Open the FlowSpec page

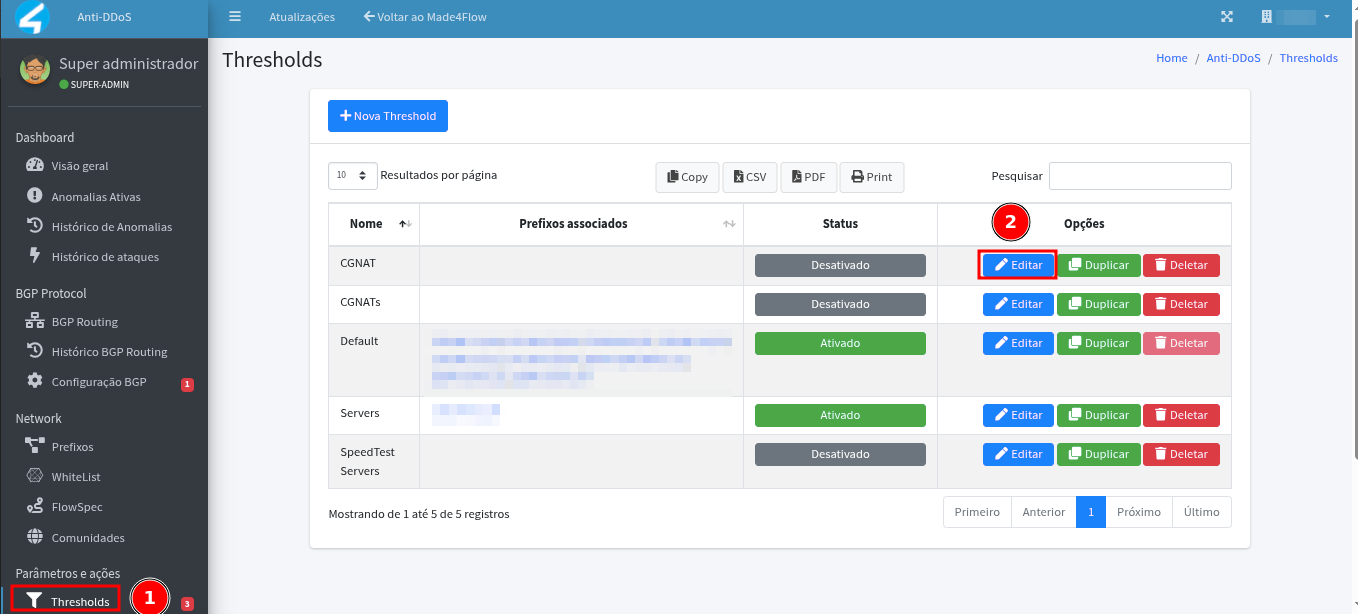pos(77,507)
